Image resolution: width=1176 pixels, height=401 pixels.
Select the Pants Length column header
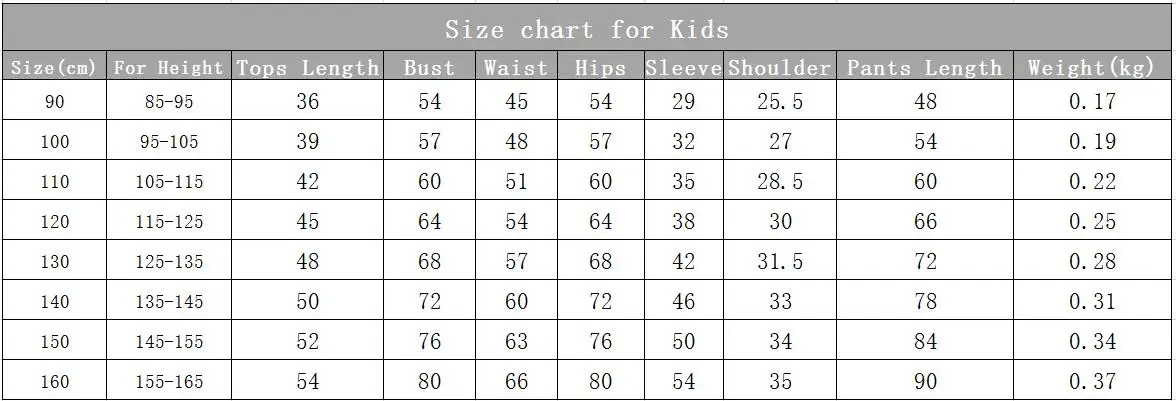point(925,67)
